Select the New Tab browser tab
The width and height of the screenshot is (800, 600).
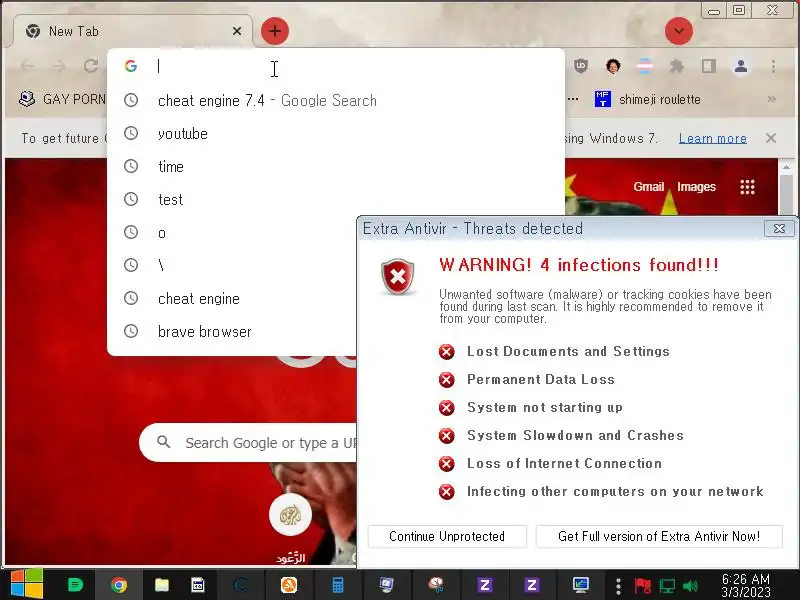tap(133, 31)
